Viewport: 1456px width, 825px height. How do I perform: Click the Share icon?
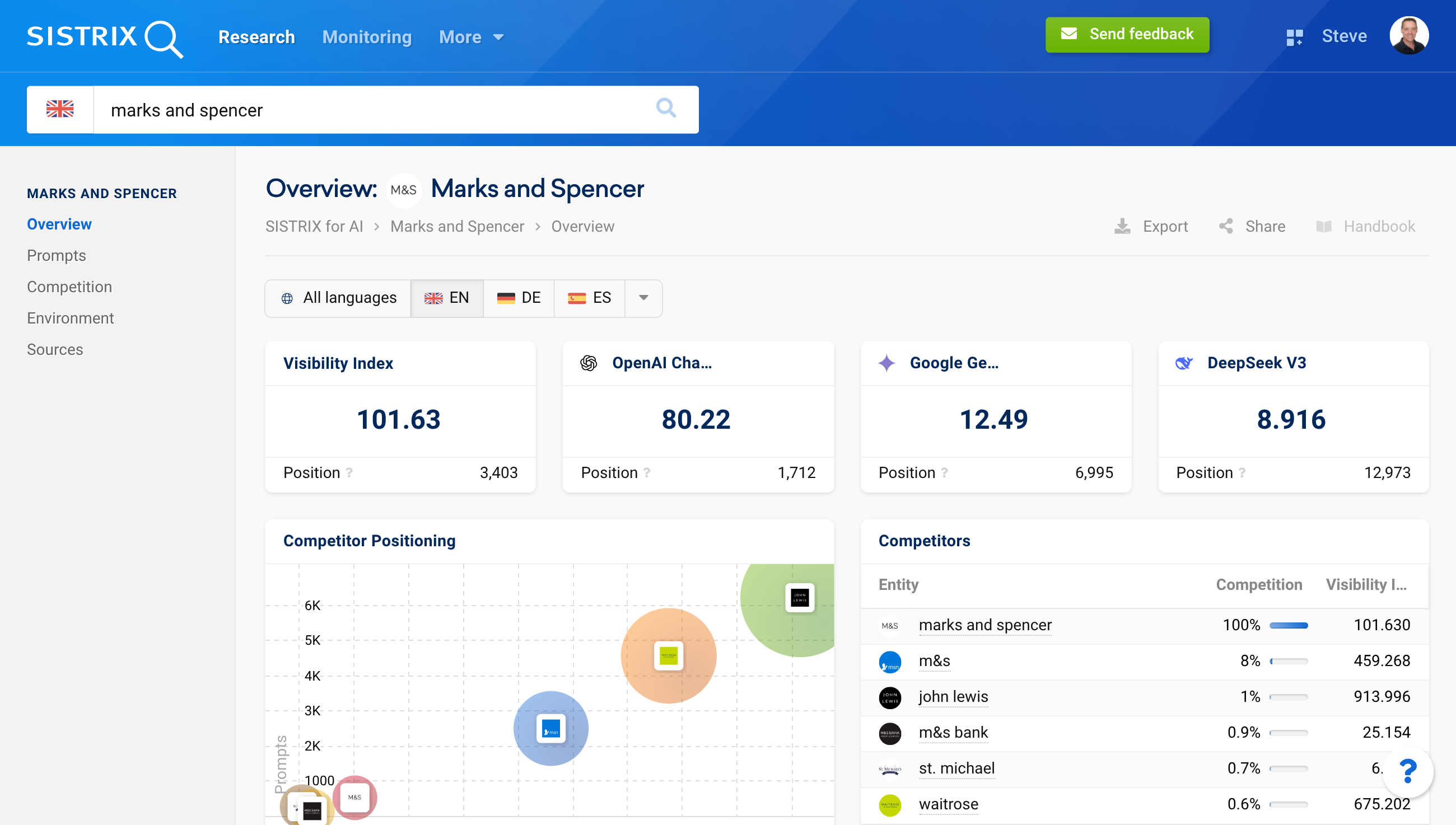[1226, 226]
